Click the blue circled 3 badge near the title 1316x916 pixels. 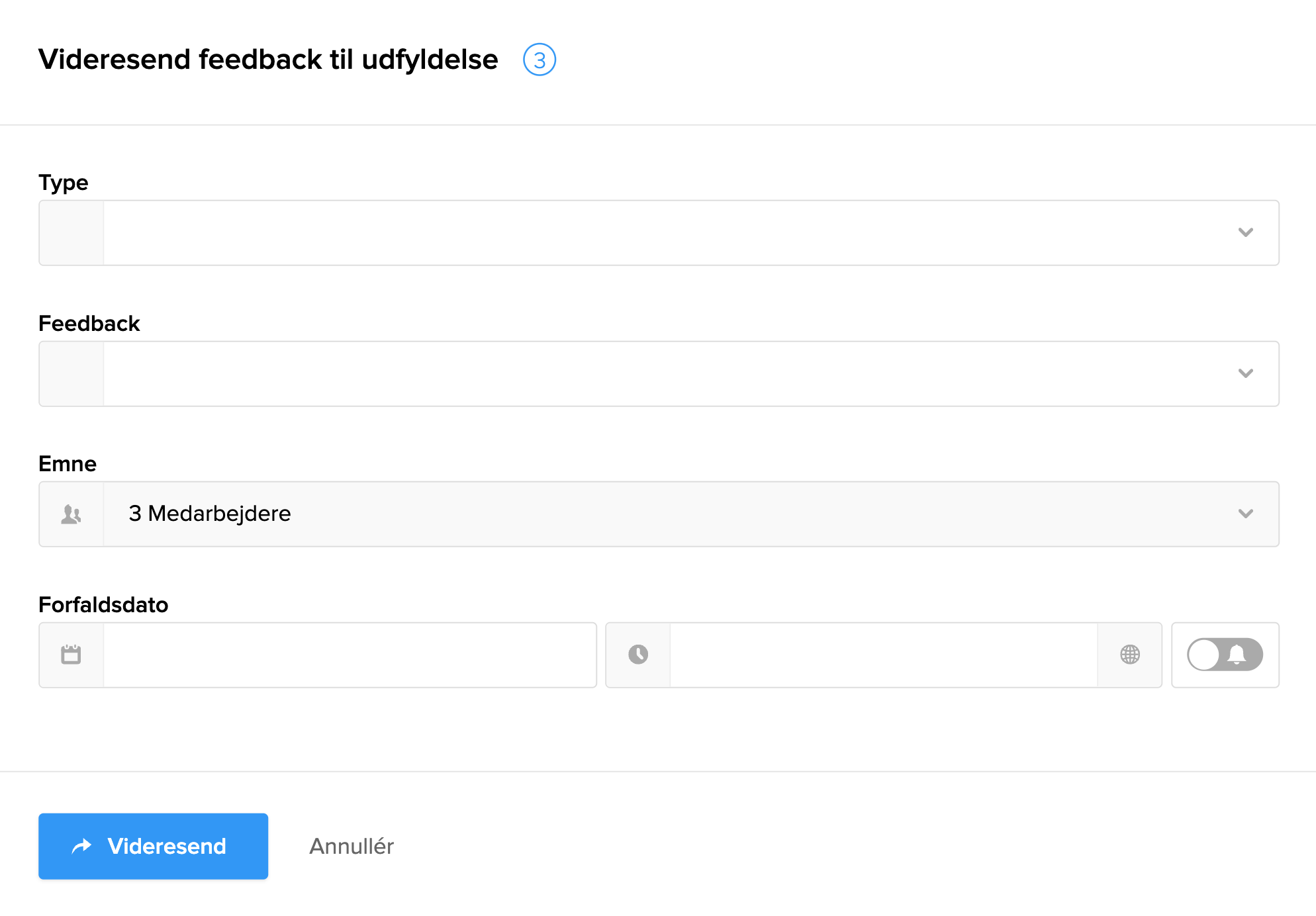(x=540, y=60)
